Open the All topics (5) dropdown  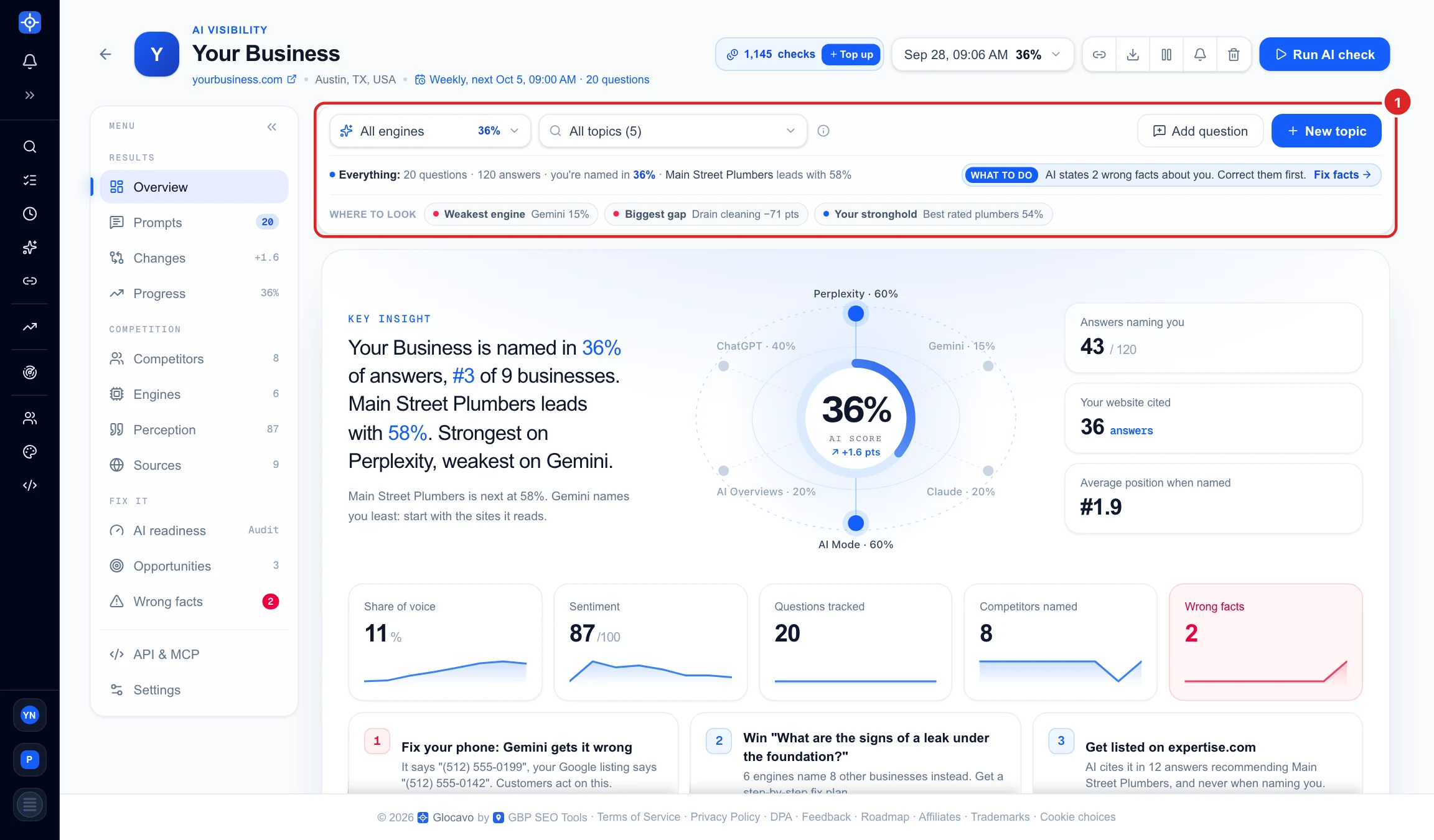tap(673, 131)
